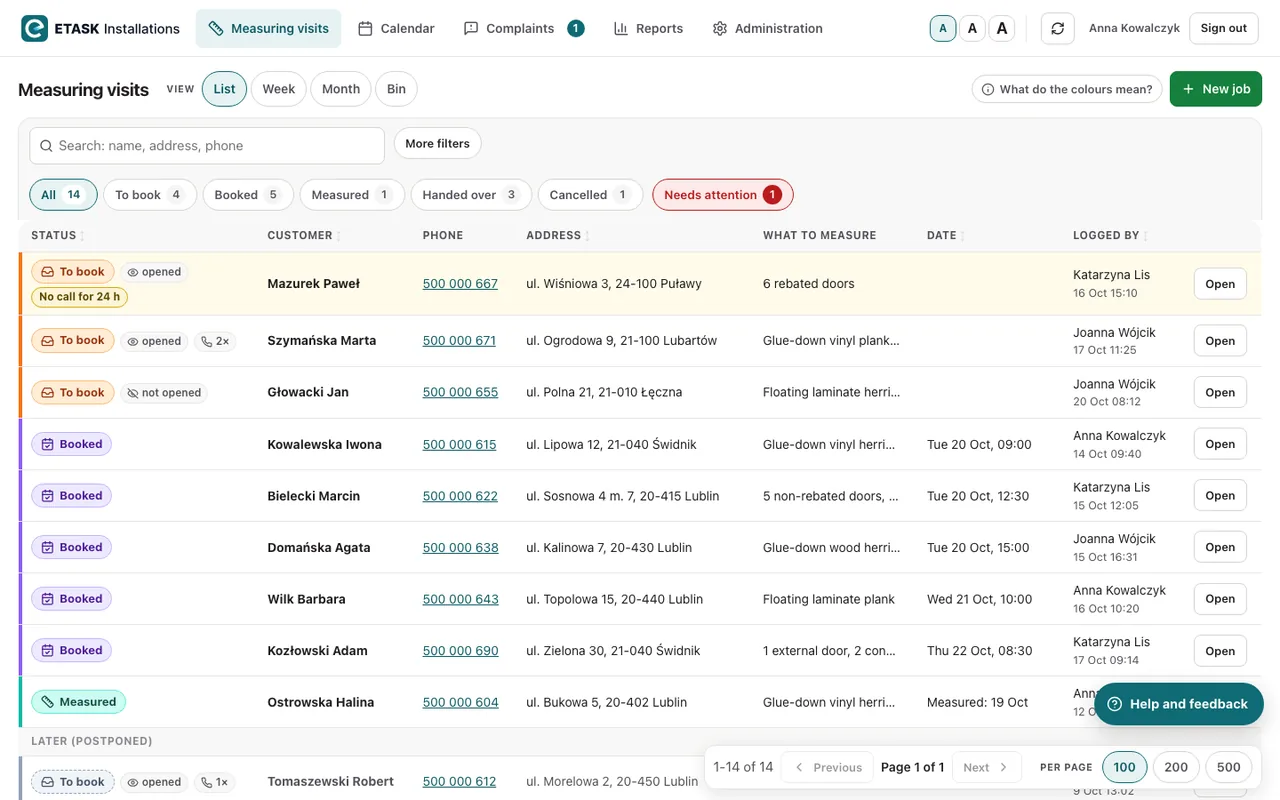Click the opened eye badge for Szymańska Marta
The width and height of the screenshot is (1280, 800).
(155, 341)
